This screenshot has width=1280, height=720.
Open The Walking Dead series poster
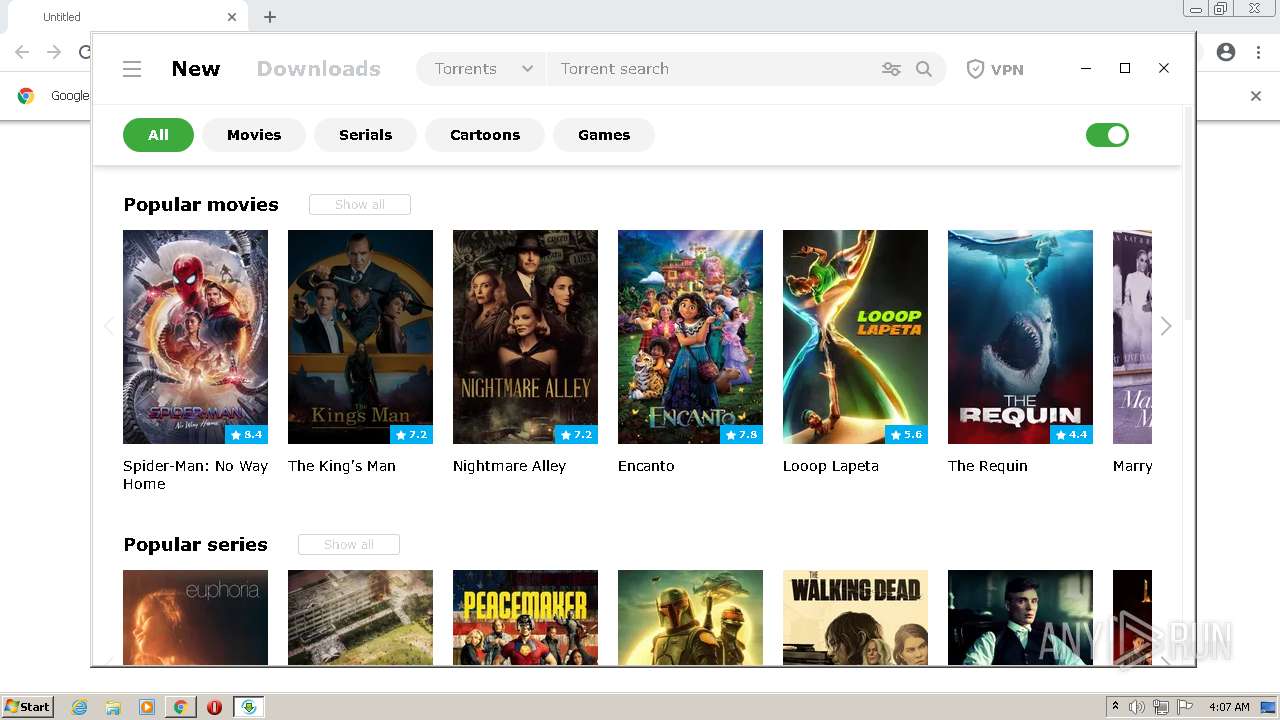855,617
